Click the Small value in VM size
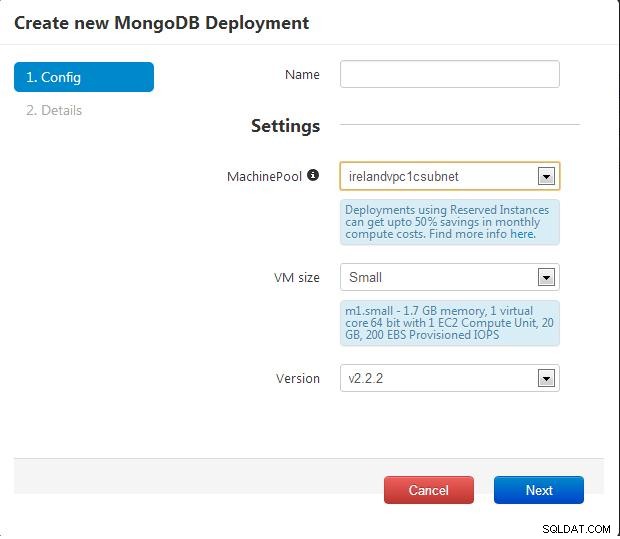 (x=365, y=277)
